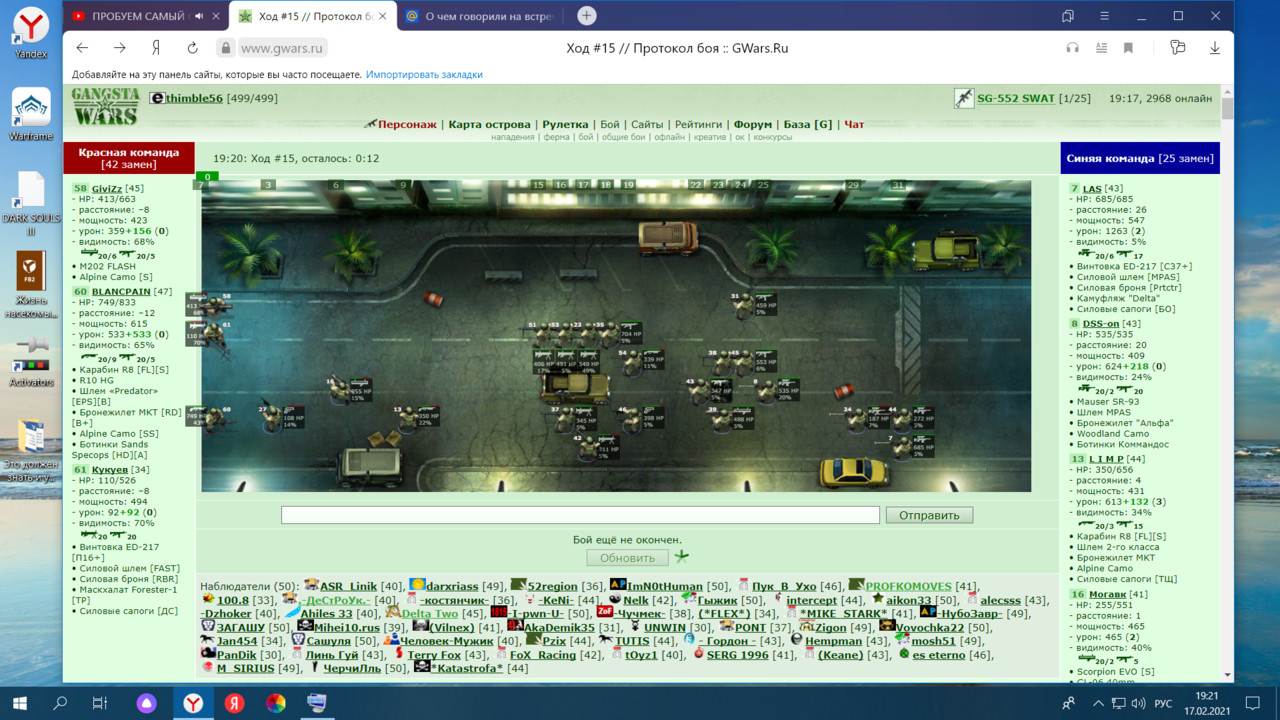The height and width of the screenshot is (720, 1280).
Task: Bookmark this page with the bookmark icon
Action: point(1128,48)
